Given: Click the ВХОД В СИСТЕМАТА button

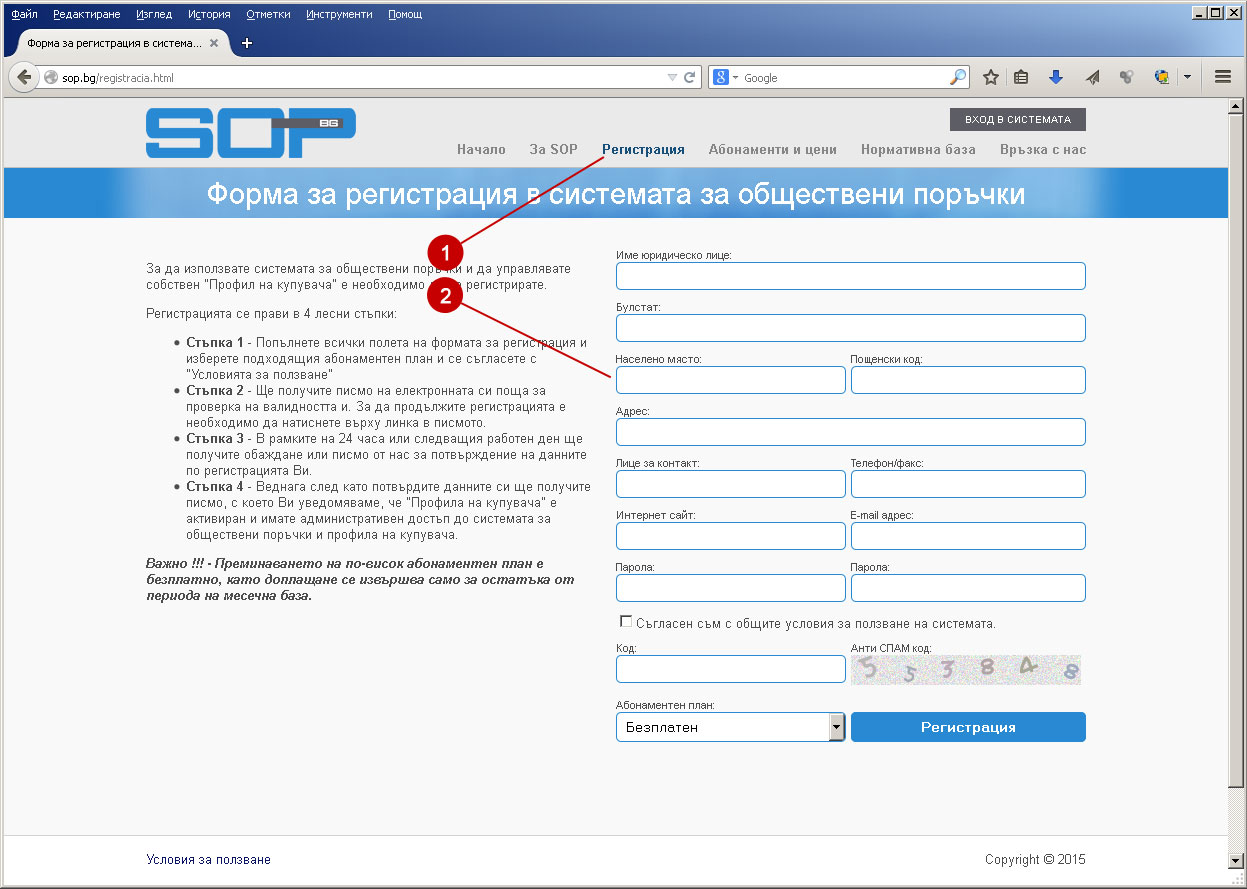Looking at the screenshot, I should [1018, 119].
